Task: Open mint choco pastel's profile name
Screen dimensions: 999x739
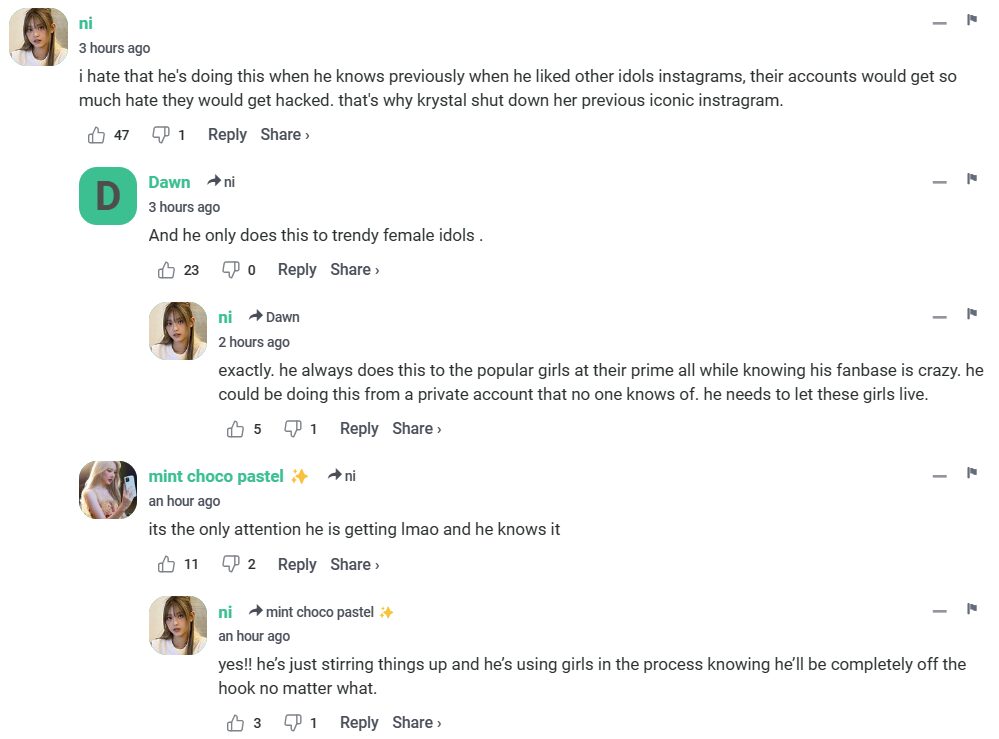Action: 216,476
